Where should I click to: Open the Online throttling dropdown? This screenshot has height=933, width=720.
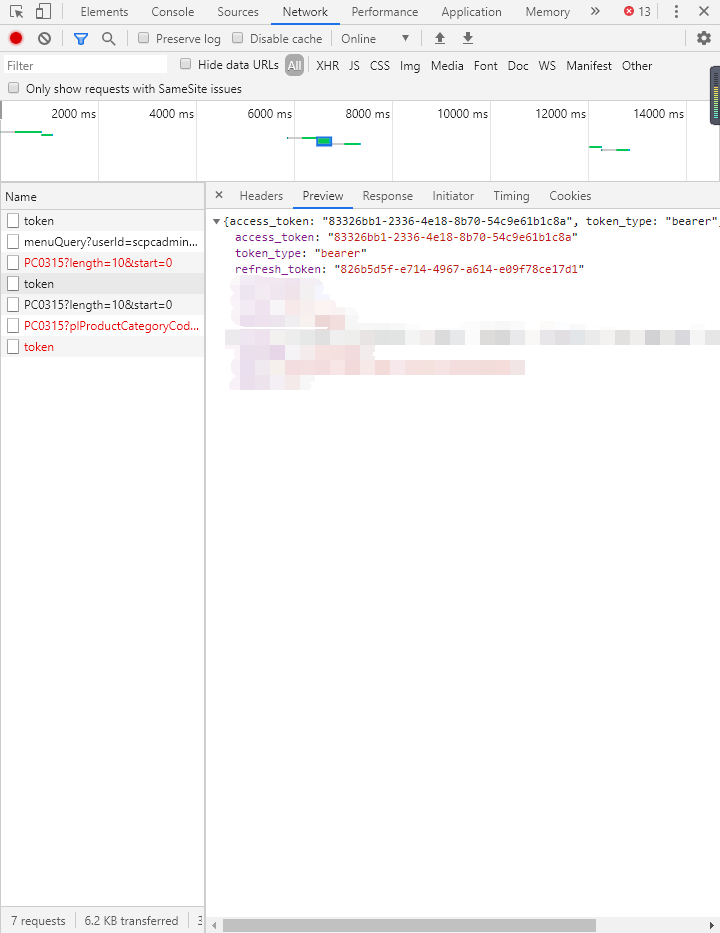[375, 39]
